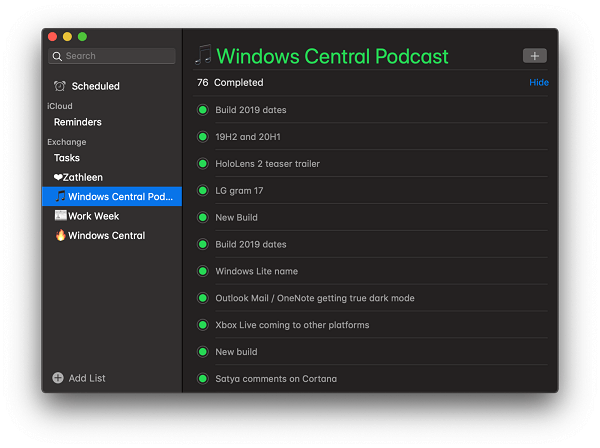Click the lowercase "New build" reminder text

236,352
